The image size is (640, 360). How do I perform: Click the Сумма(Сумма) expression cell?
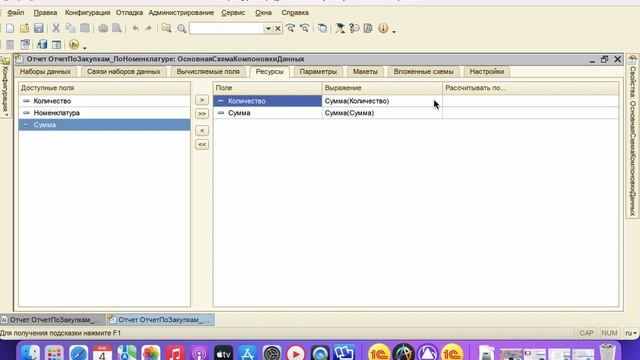click(382, 113)
